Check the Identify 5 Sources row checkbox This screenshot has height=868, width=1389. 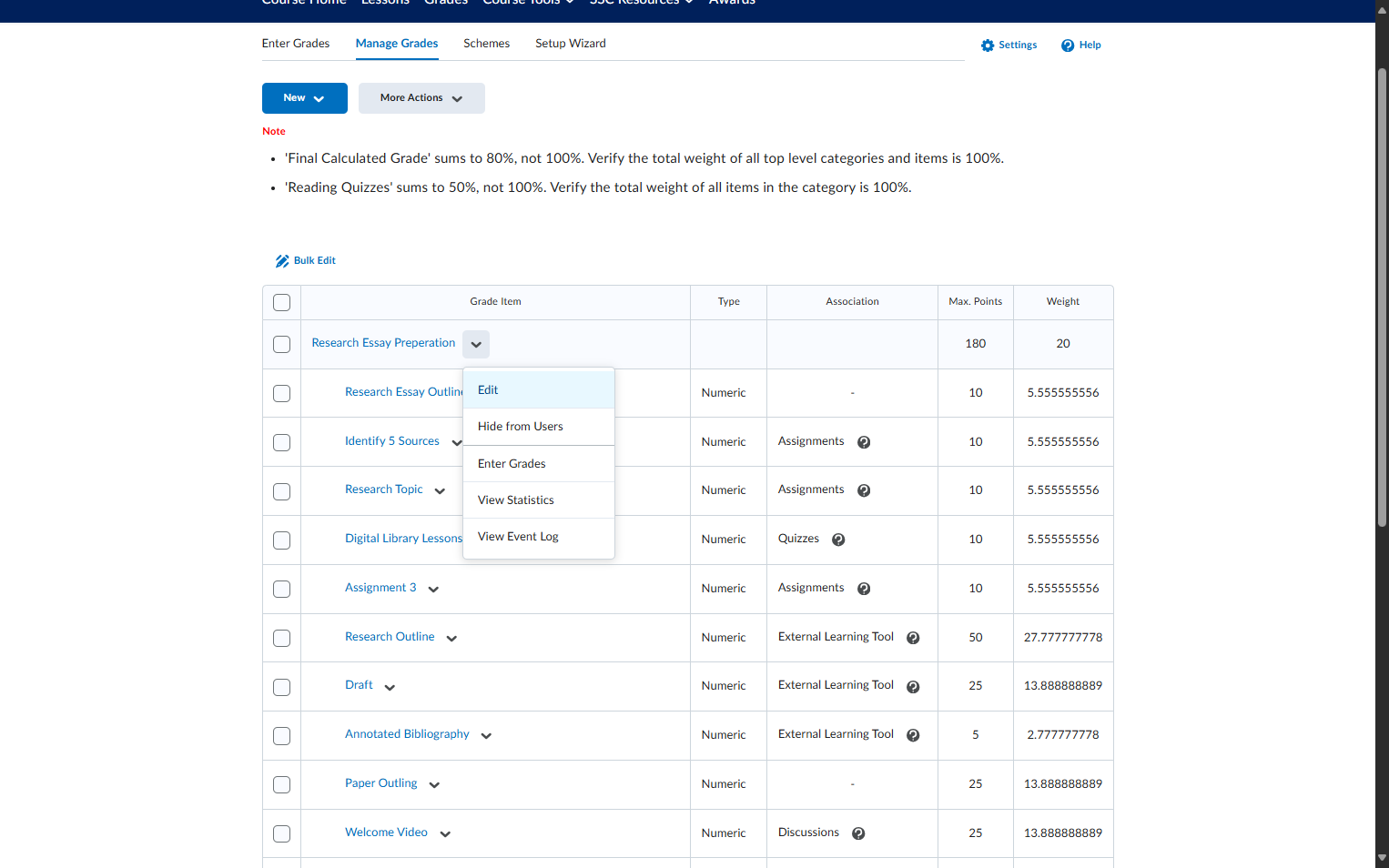pyautogui.click(x=282, y=443)
